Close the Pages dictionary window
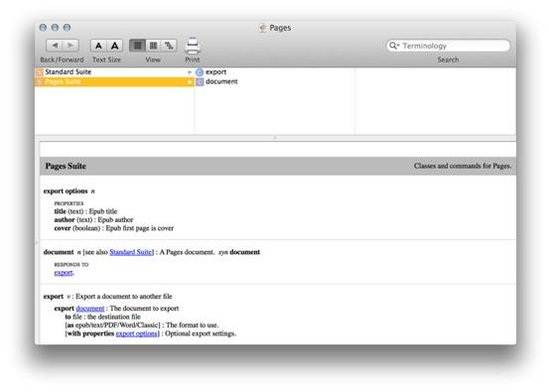550x392 pixels. [43, 27]
